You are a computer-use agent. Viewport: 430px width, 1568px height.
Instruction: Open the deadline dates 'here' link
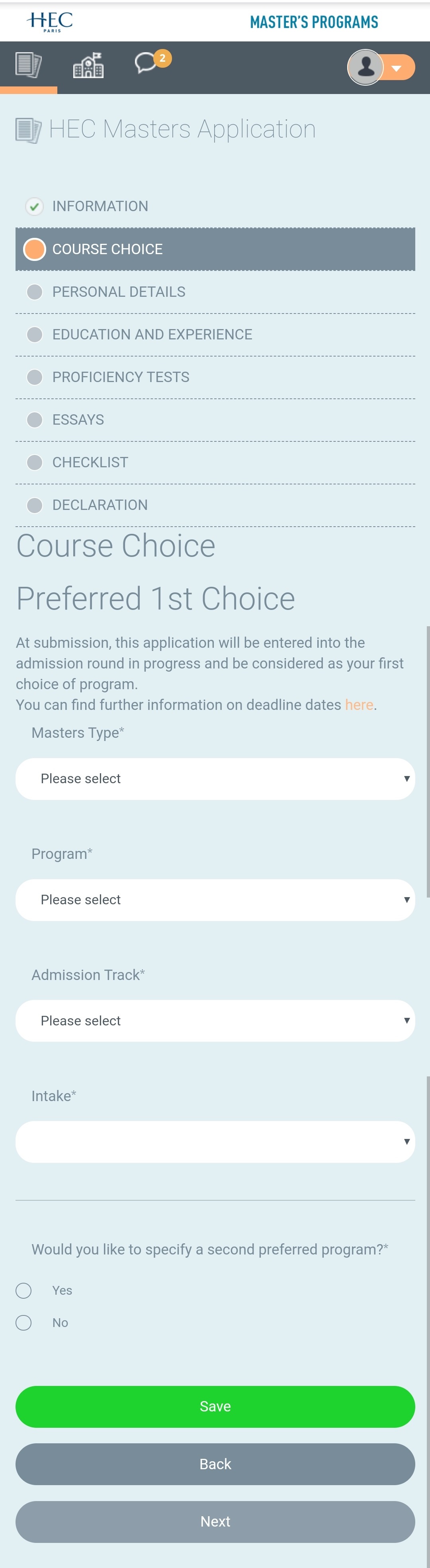click(358, 704)
